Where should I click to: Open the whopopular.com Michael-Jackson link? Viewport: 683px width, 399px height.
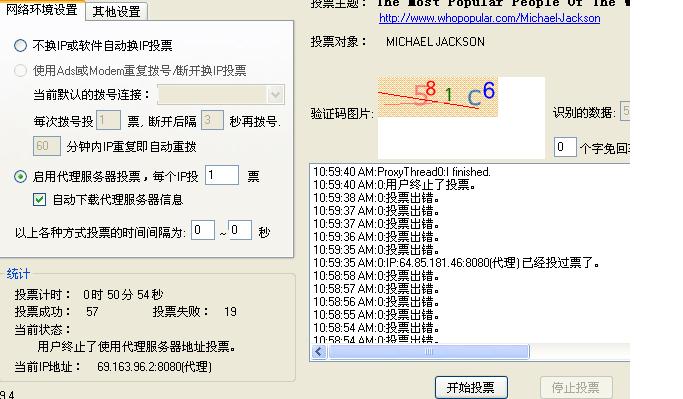click(490, 18)
